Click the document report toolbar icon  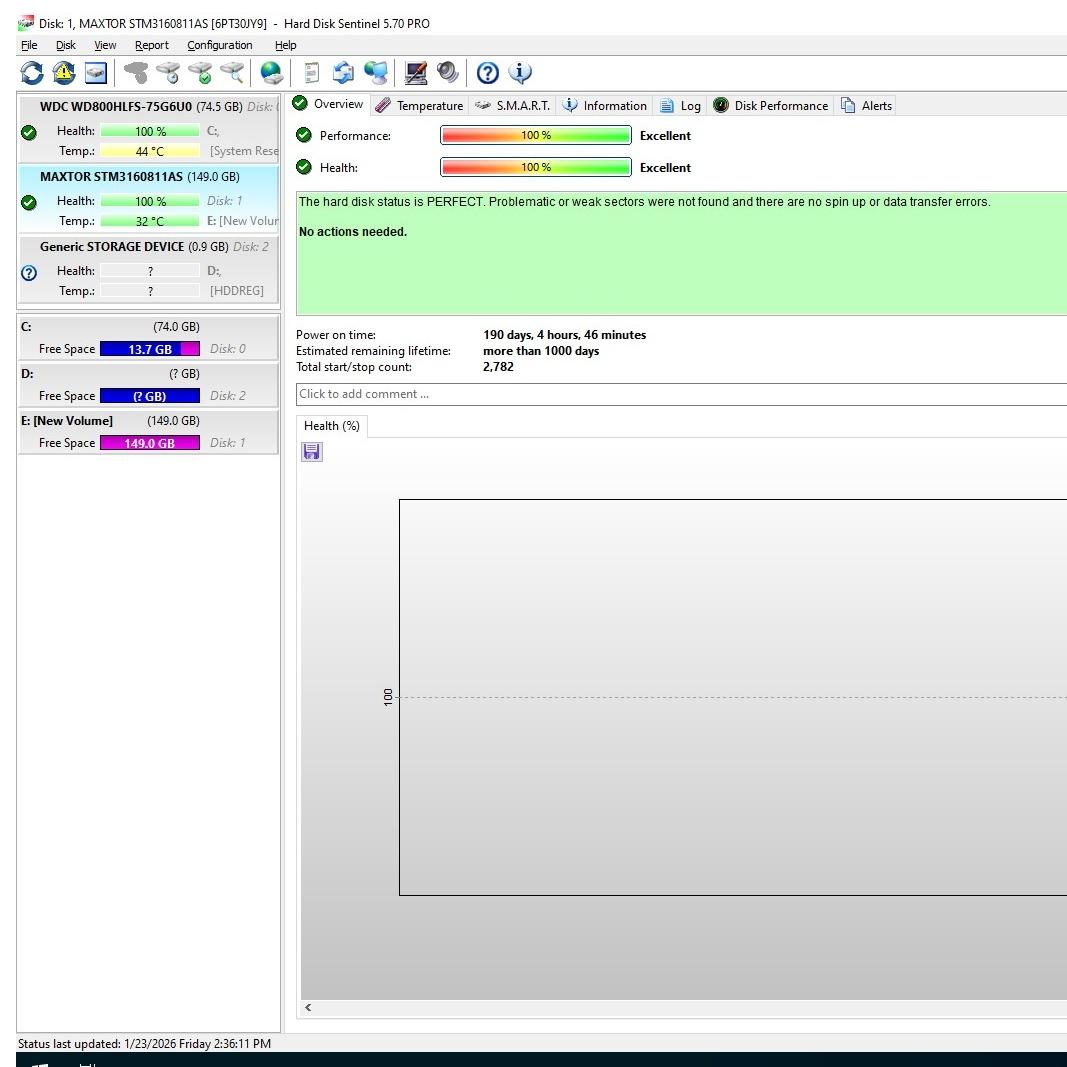(312, 72)
